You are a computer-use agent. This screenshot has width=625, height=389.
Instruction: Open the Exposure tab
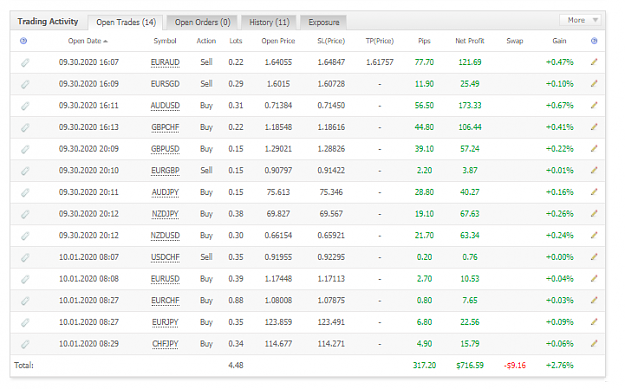coord(324,22)
